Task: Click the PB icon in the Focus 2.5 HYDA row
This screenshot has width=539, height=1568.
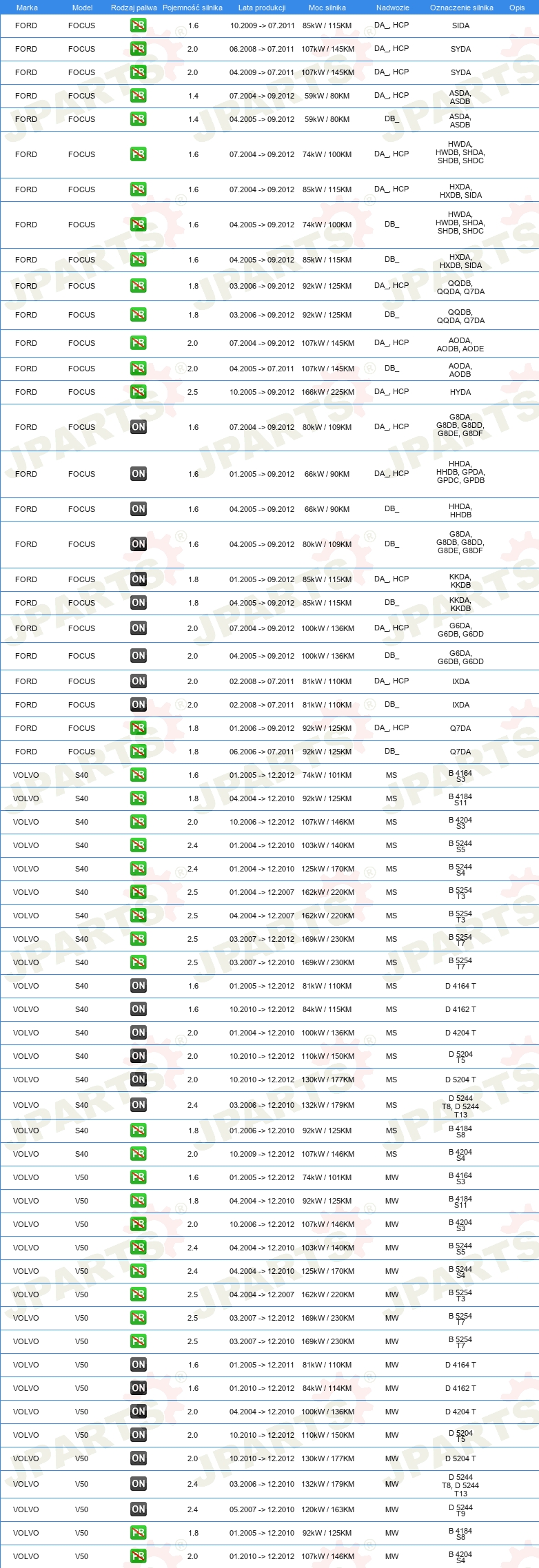Action: pos(139,392)
